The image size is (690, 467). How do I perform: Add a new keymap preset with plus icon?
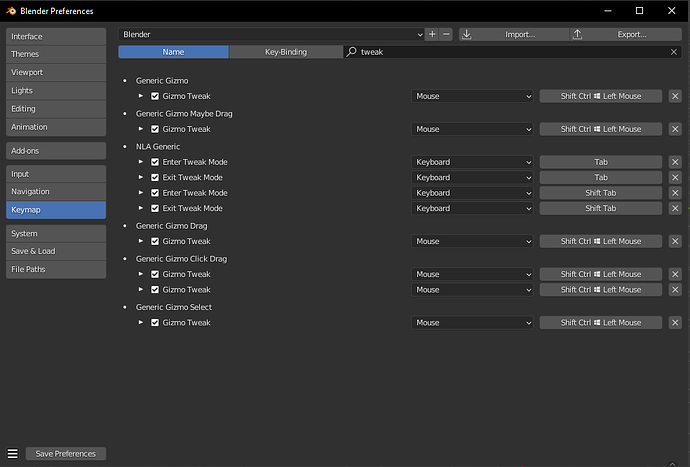[432, 34]
